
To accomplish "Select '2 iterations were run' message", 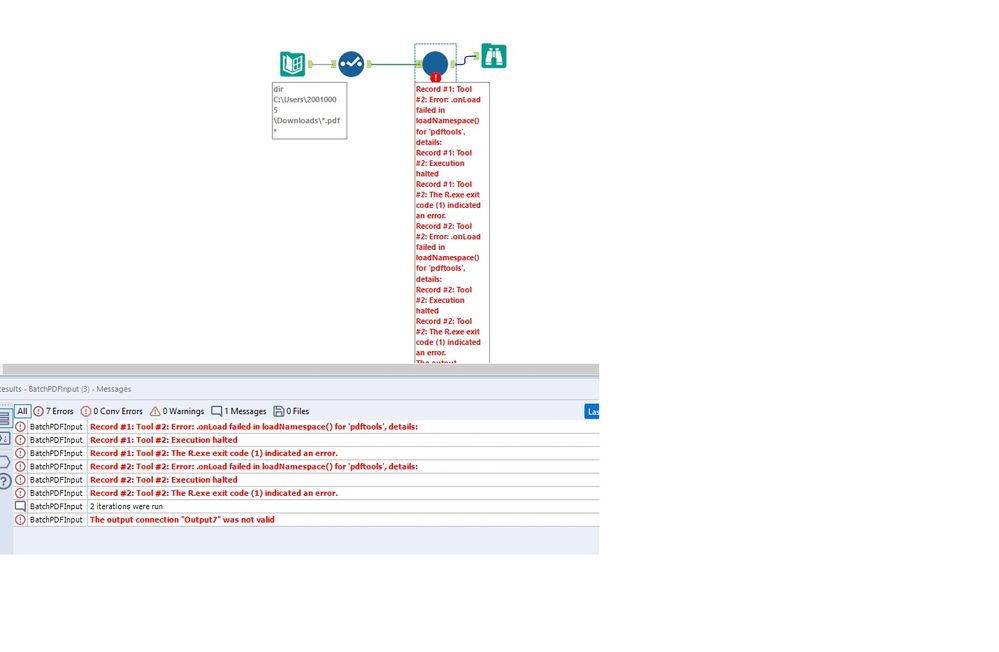I will (126, 506).
